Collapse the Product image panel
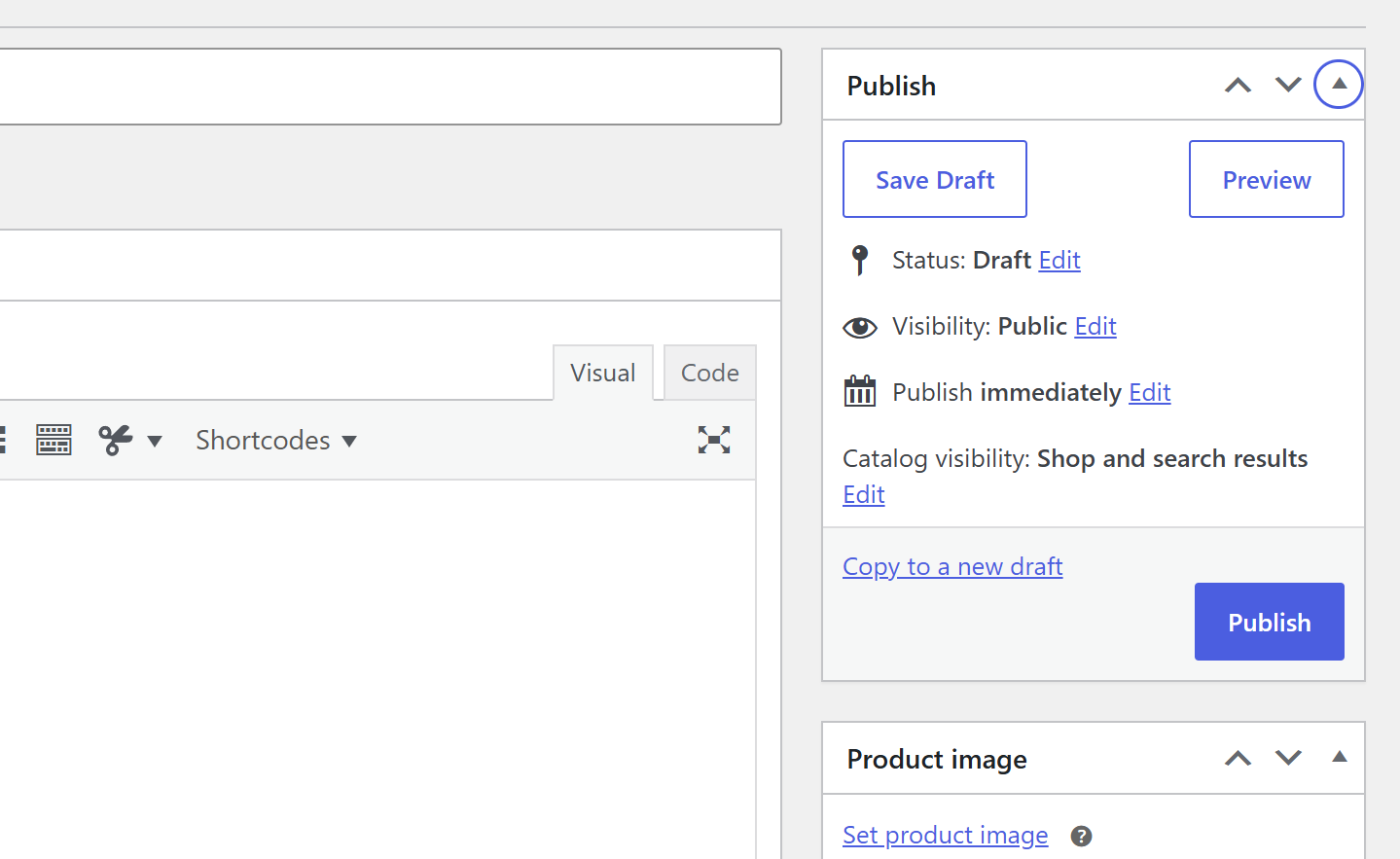 (x=1340, y=757)
